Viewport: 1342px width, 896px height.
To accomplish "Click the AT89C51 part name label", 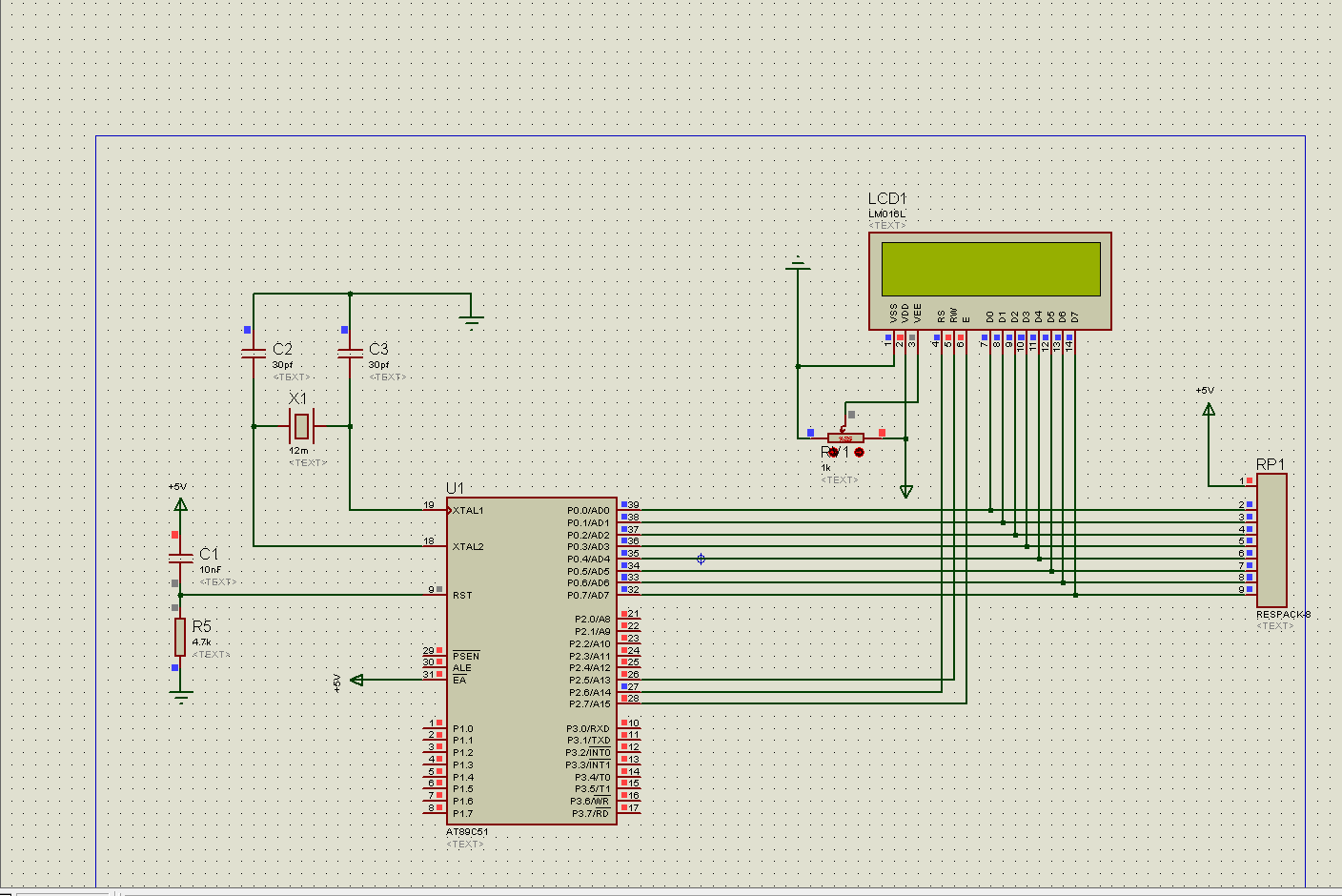I will coord(467,832).
